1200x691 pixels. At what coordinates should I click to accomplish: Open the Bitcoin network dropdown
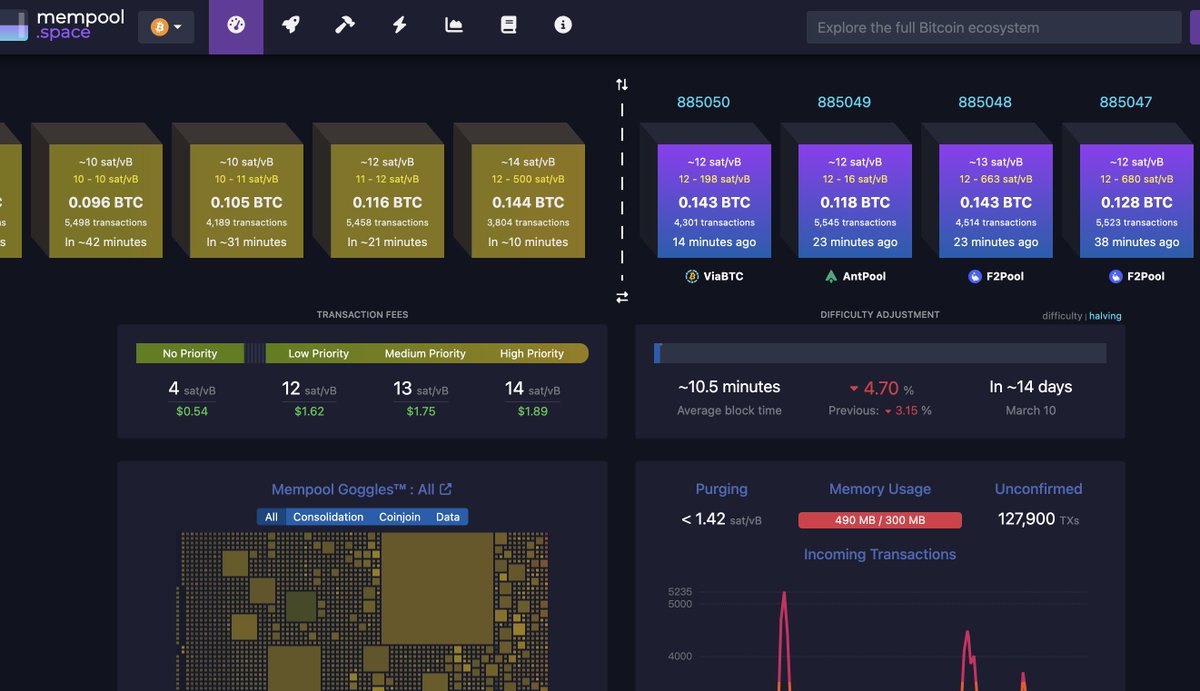pyautogui.click(x=166, y=27)
